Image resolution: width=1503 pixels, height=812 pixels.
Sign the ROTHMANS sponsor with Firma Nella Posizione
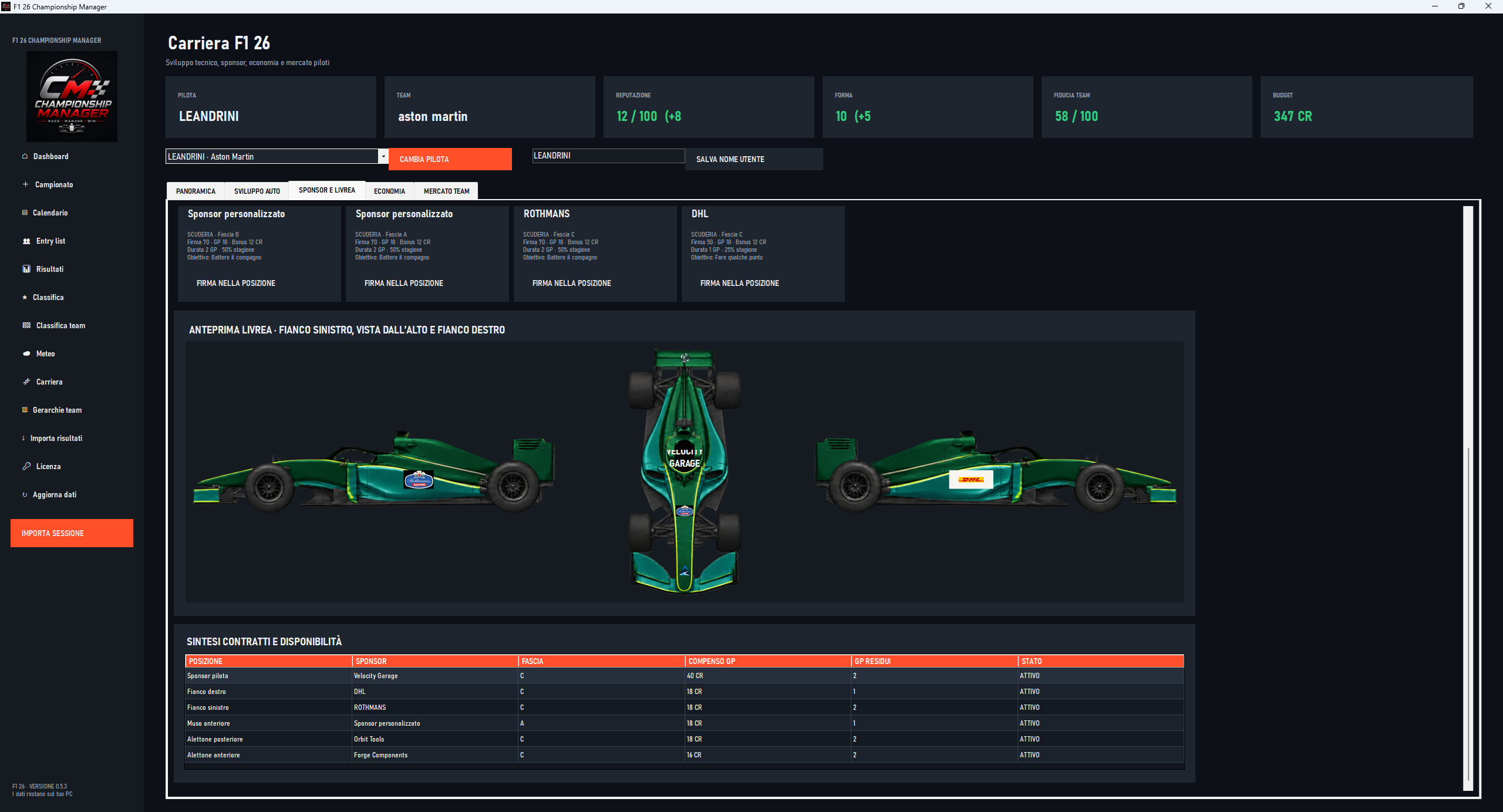[x=571, y=283]
